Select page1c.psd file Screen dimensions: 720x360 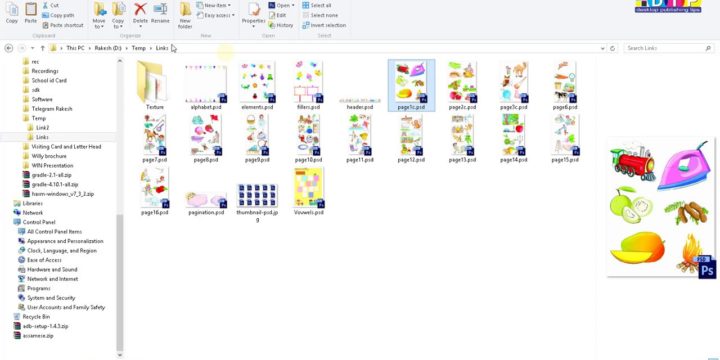(x=411, y=85)
